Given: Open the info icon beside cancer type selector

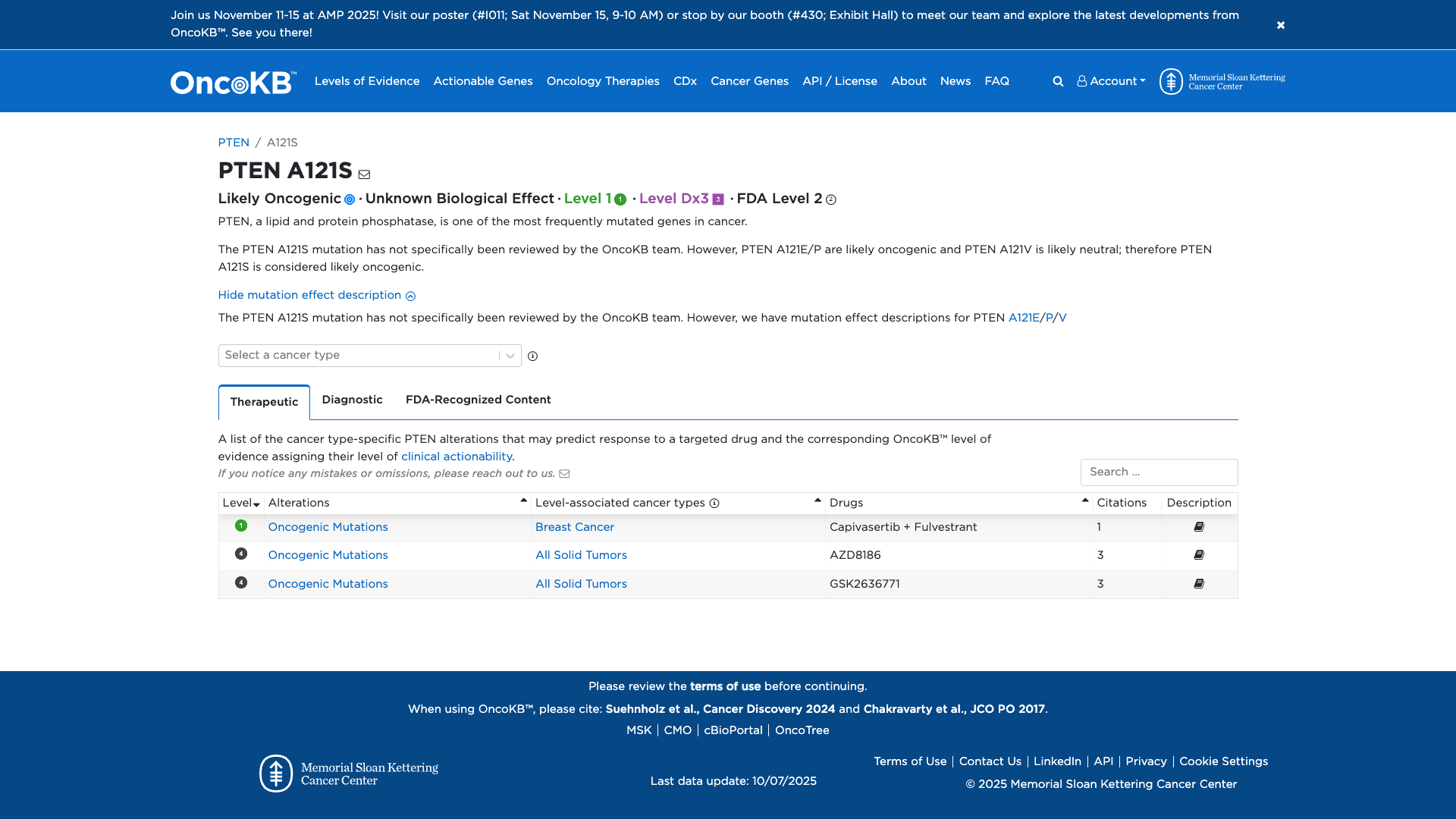Looking at the screenshot, I should tap(534, 356).
